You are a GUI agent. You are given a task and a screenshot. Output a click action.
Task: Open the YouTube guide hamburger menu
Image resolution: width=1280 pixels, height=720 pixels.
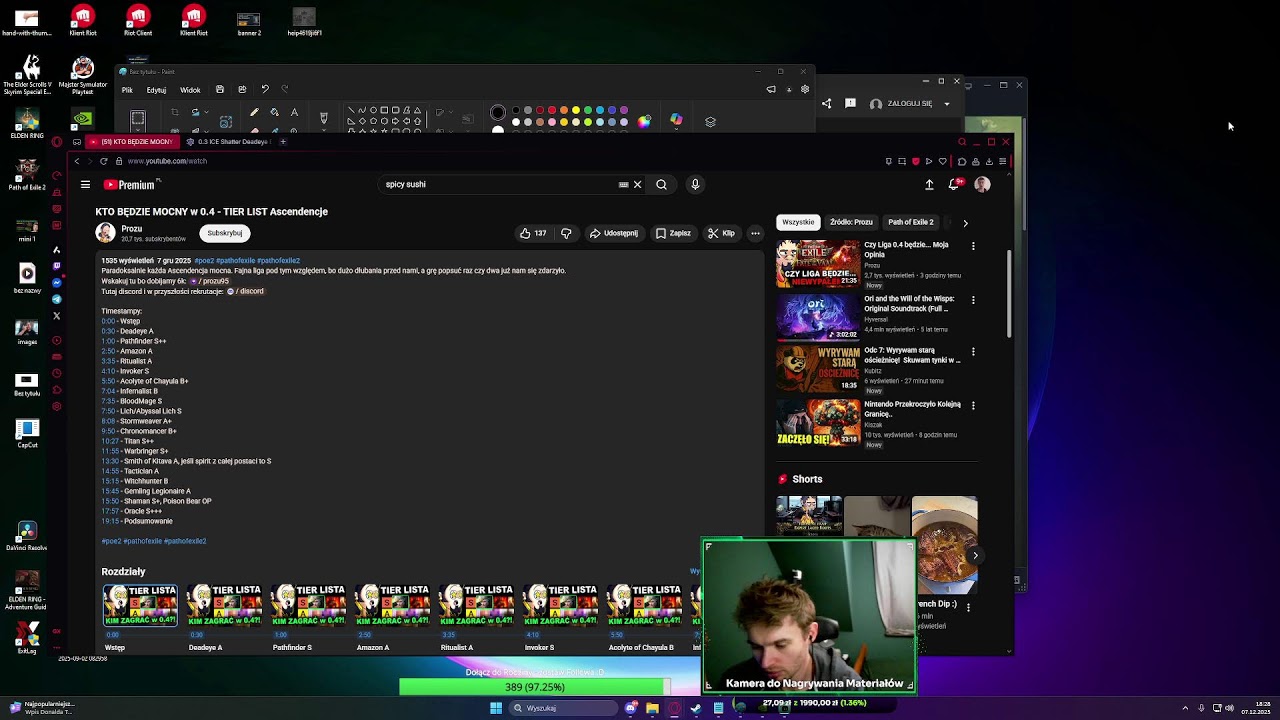(x=85, y=184)
